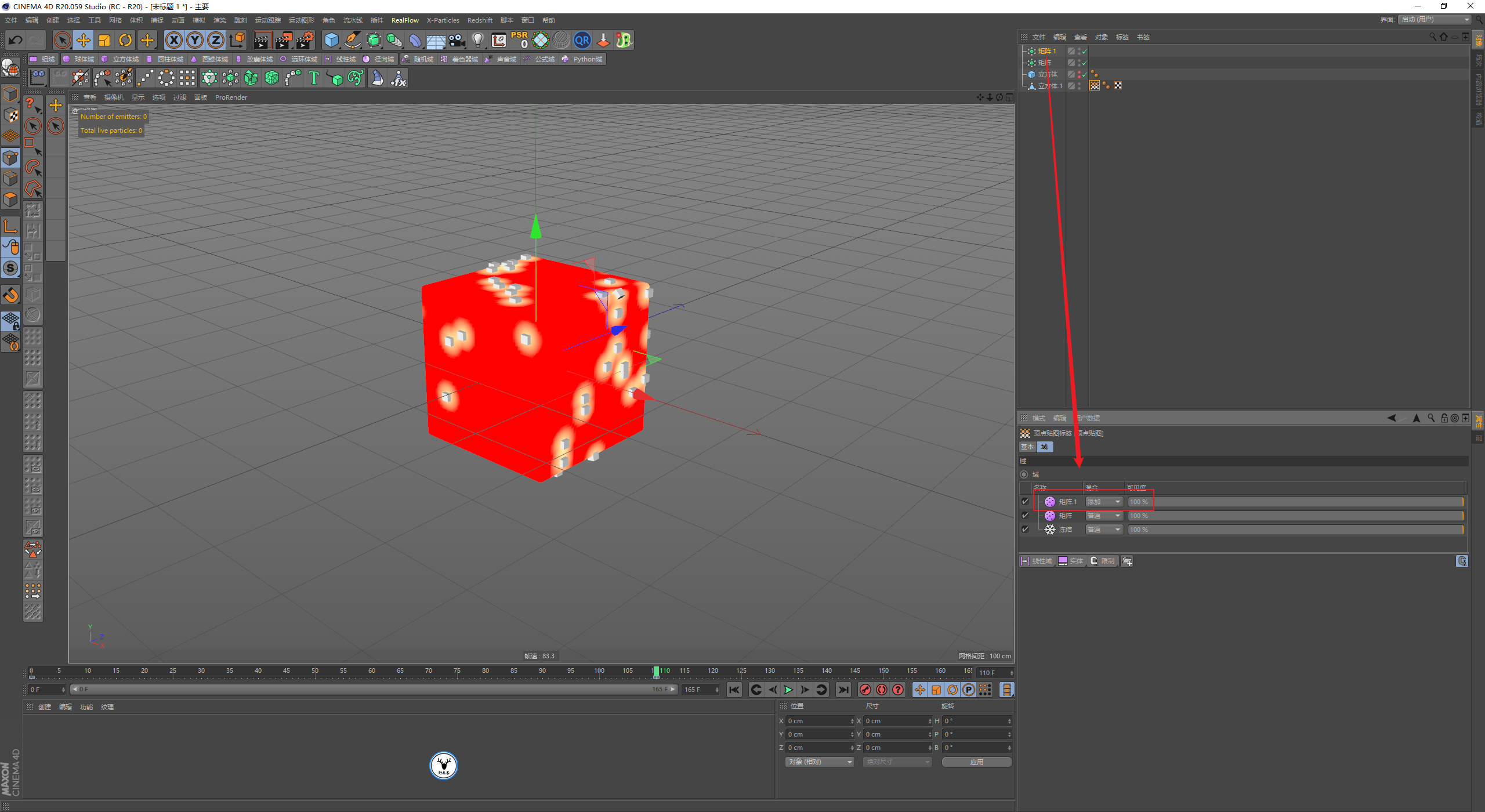Open the 线性域 field type dropdown button

[x=1037, y=561]
